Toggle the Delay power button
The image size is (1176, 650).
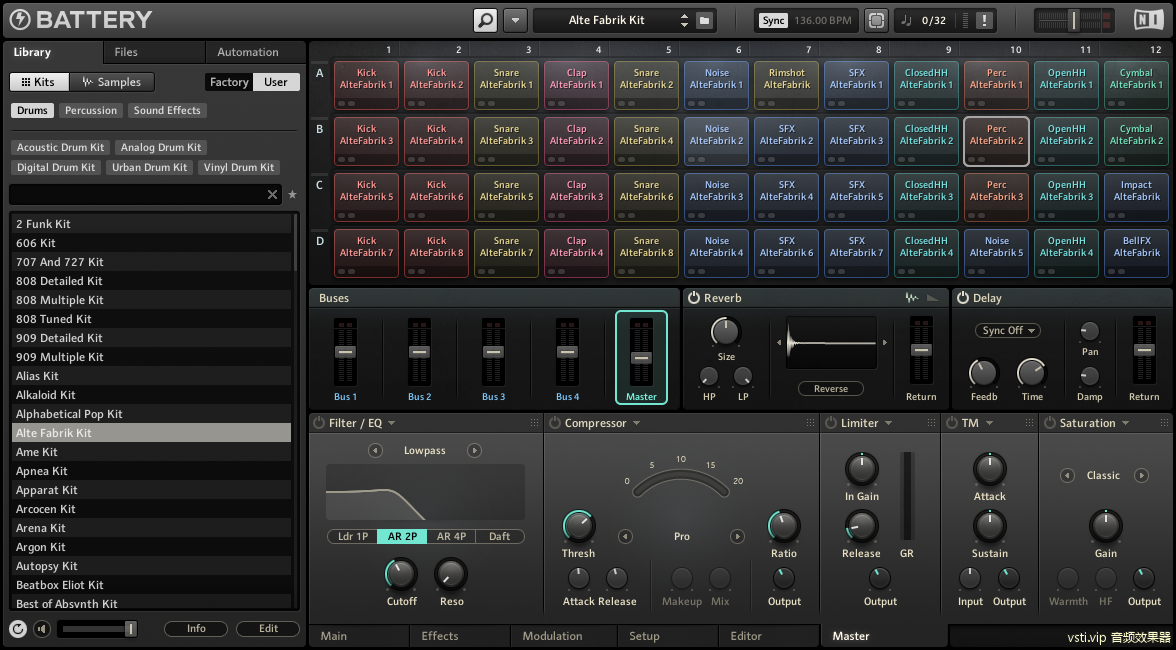pos(962,298)
